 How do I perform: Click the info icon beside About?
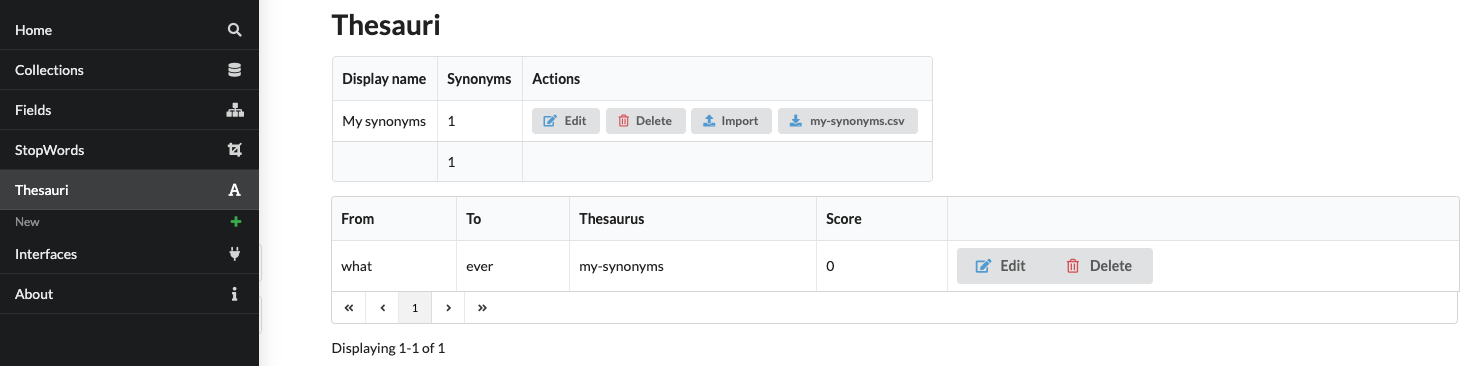[235, 294]
